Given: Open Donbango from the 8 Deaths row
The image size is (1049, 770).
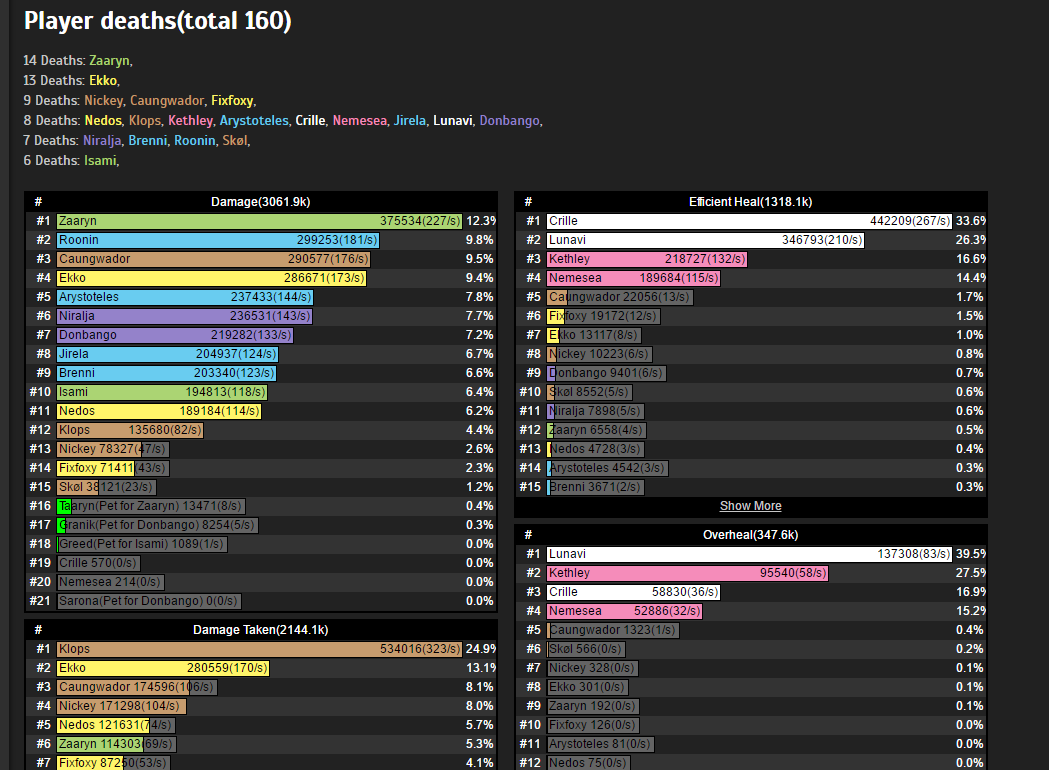Looking at the screenshot, I should [x=509, y=121].
